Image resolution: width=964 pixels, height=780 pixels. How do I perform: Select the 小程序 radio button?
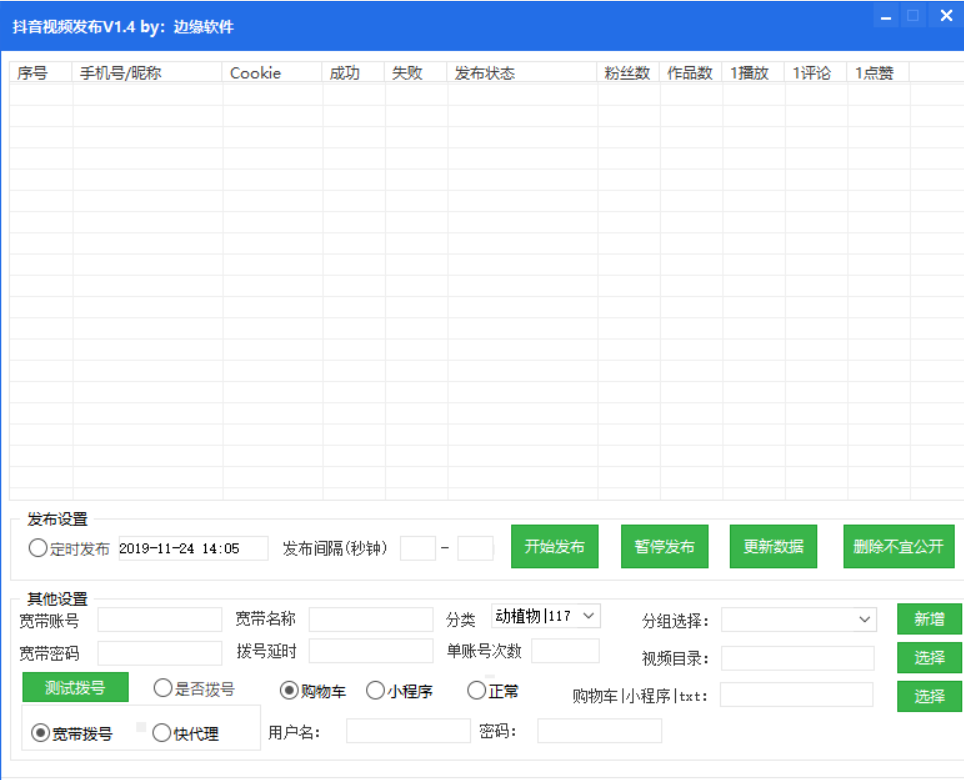tap(375, 690)
